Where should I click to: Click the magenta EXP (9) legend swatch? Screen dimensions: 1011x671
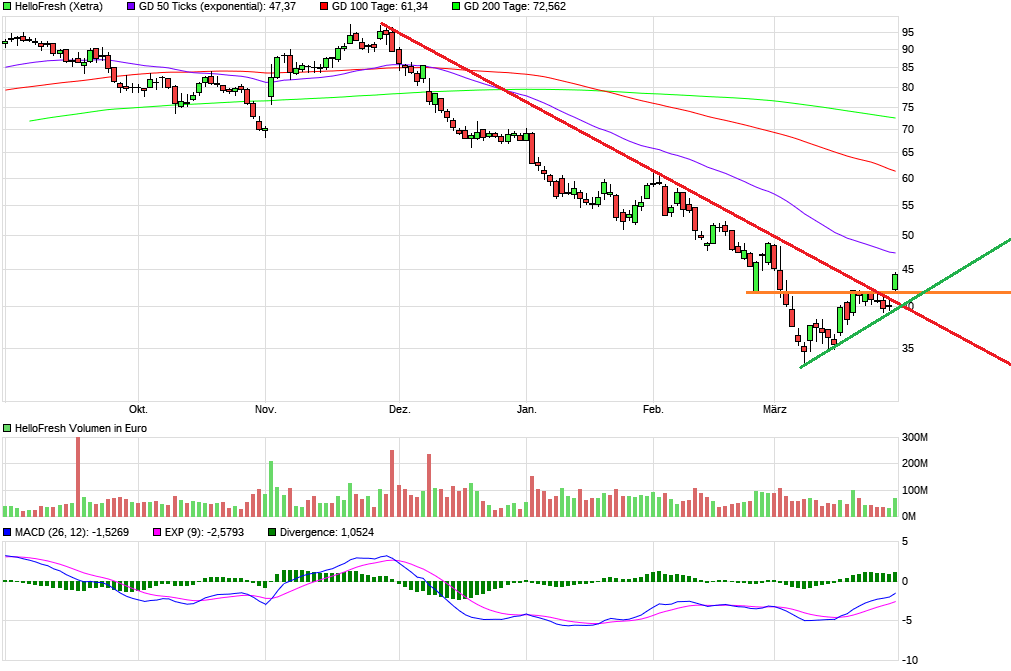click(157, 532)
